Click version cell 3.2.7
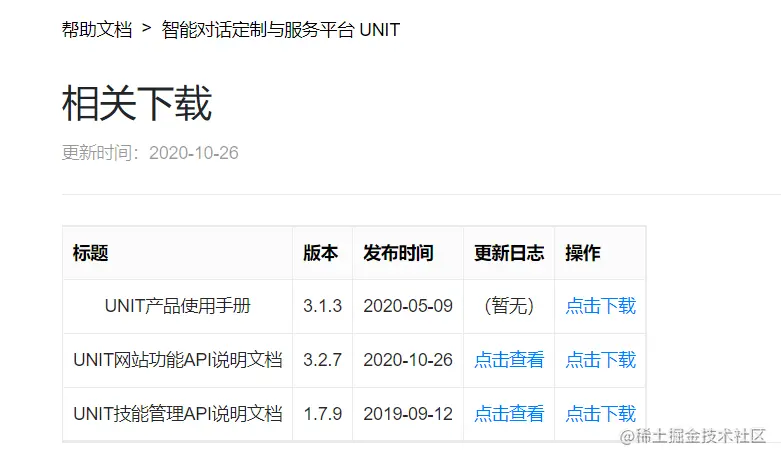Image resolution: width=781 pixels, height=460 pixels. 322,359
